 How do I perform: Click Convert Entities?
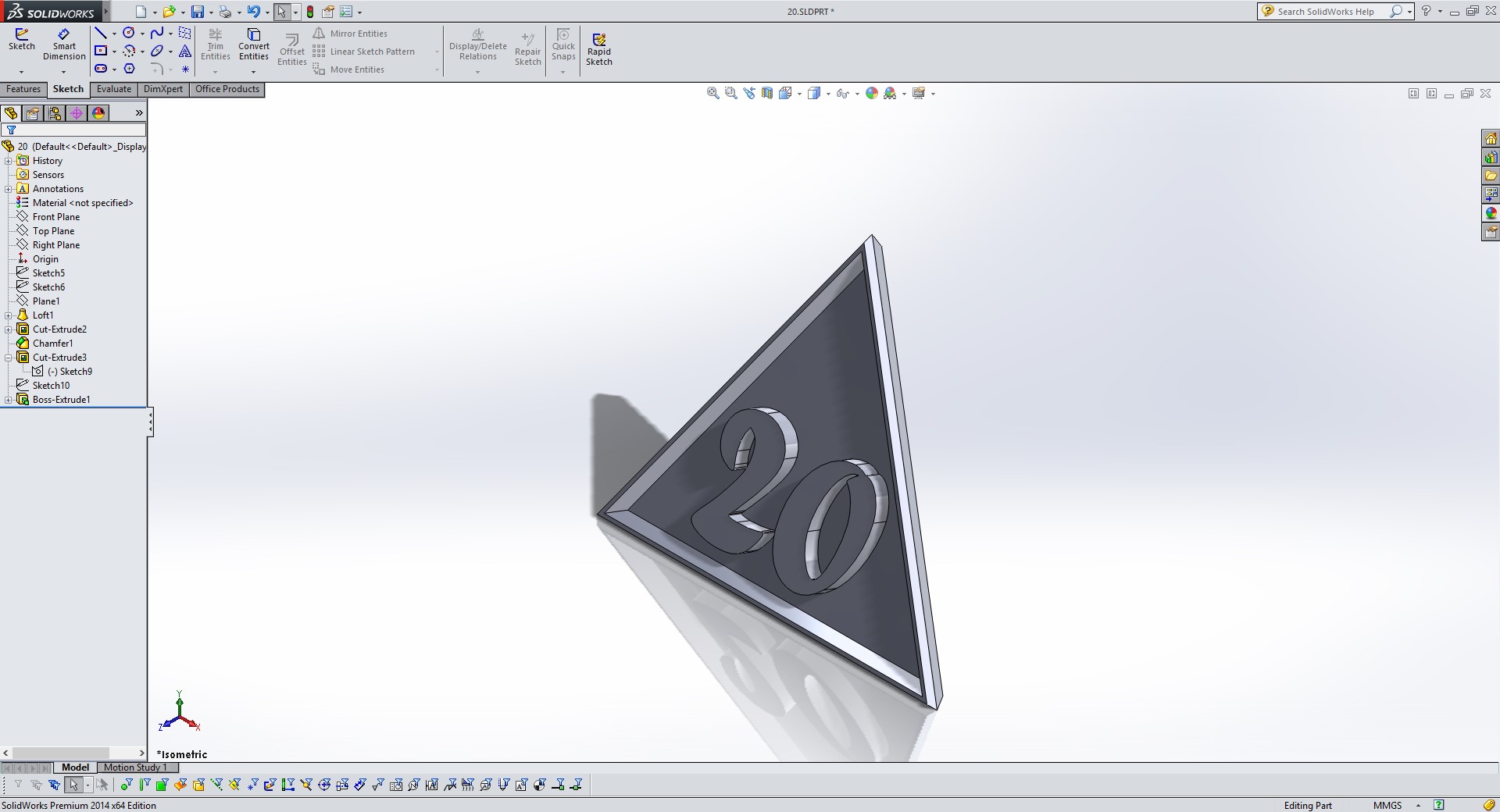tap(254, 45)
